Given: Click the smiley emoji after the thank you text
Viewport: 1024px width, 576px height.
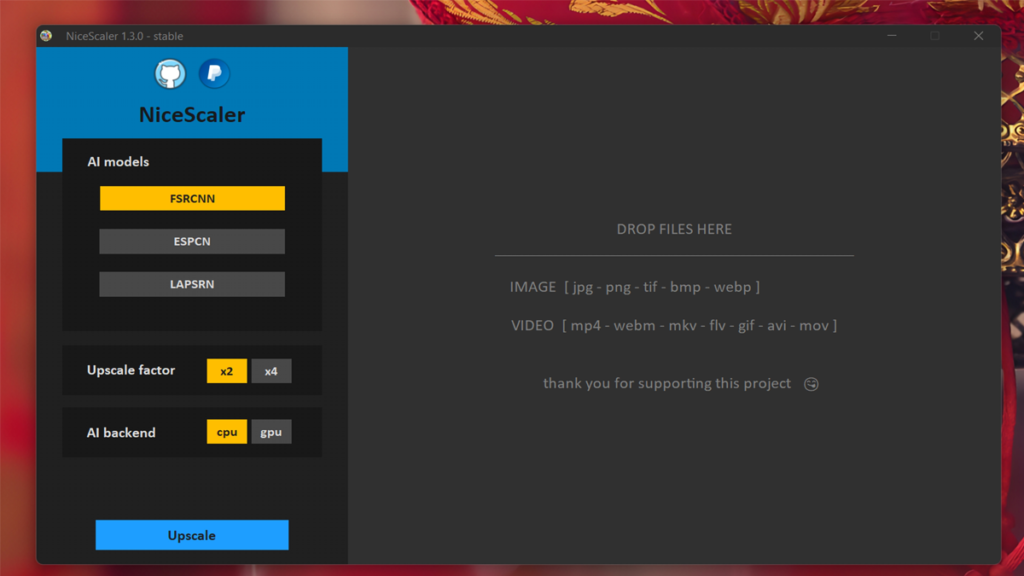Looking at the screenshot, I should coord(811,384).
